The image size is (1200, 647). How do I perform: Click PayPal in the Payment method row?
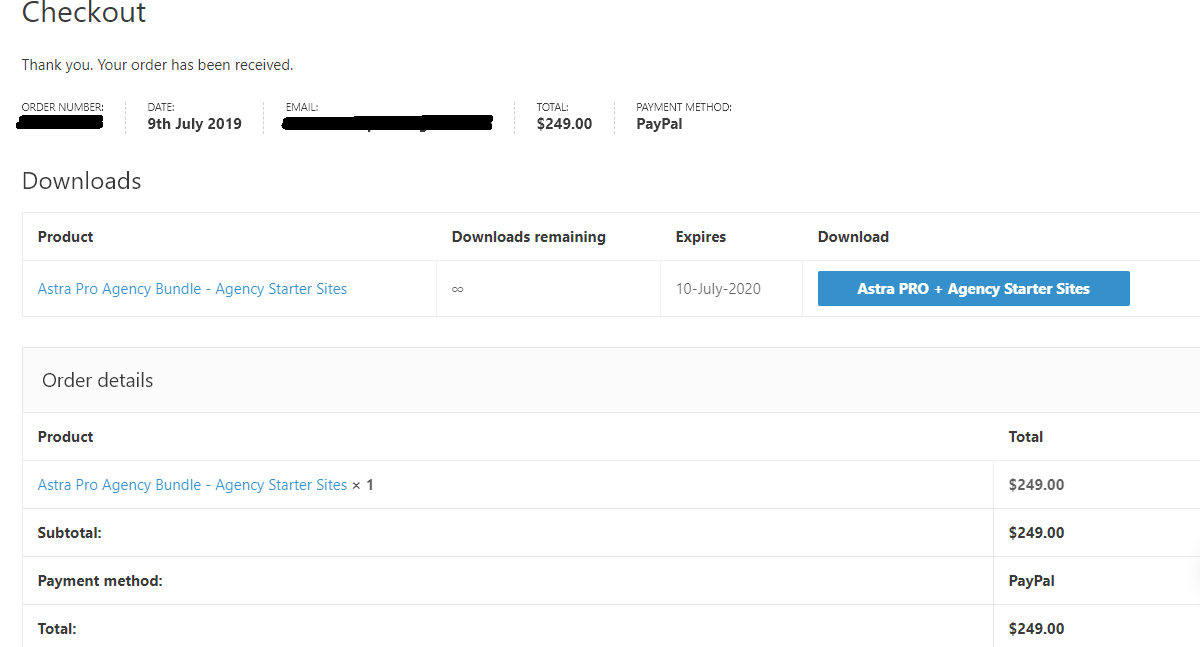click(1031, 581)
